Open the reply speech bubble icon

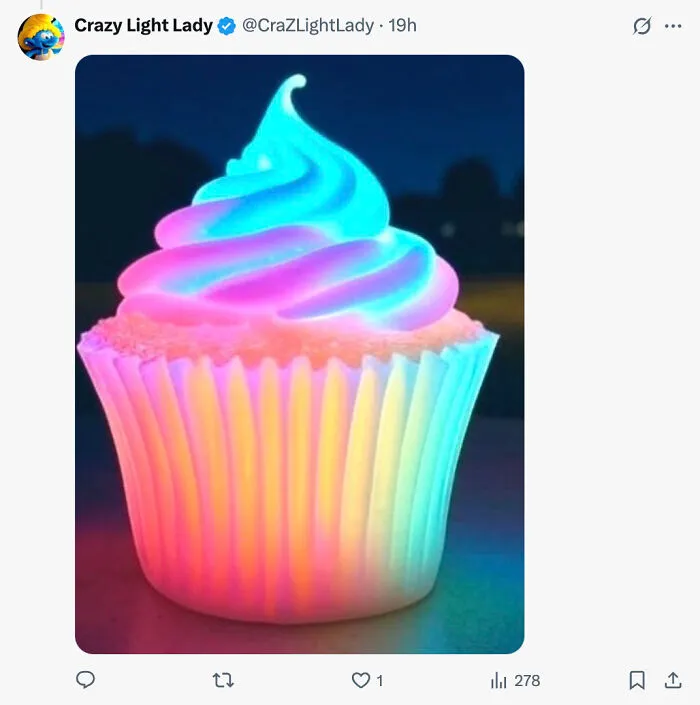point(85,679)
